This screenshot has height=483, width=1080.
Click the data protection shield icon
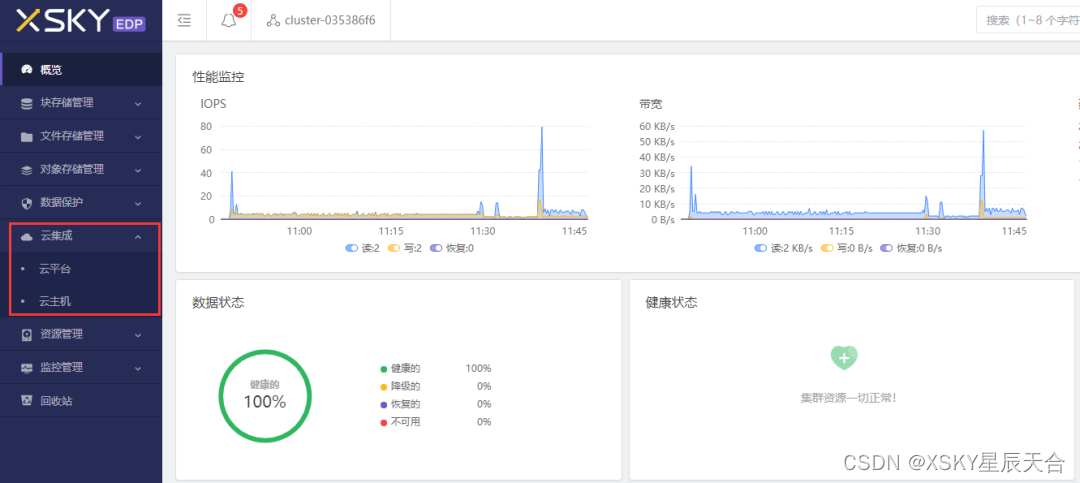27,203
